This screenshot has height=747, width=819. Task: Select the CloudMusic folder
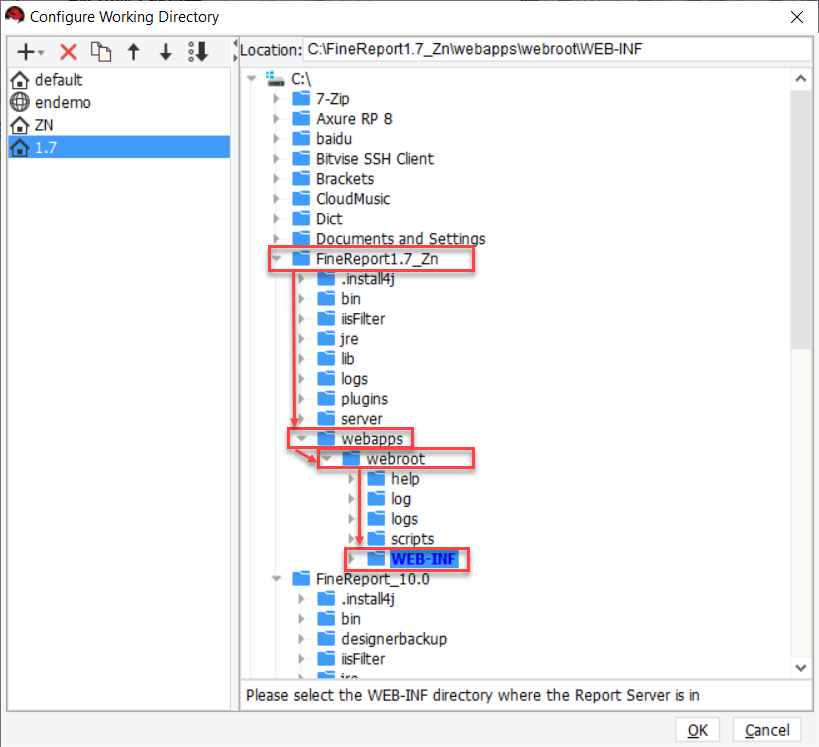353,199
